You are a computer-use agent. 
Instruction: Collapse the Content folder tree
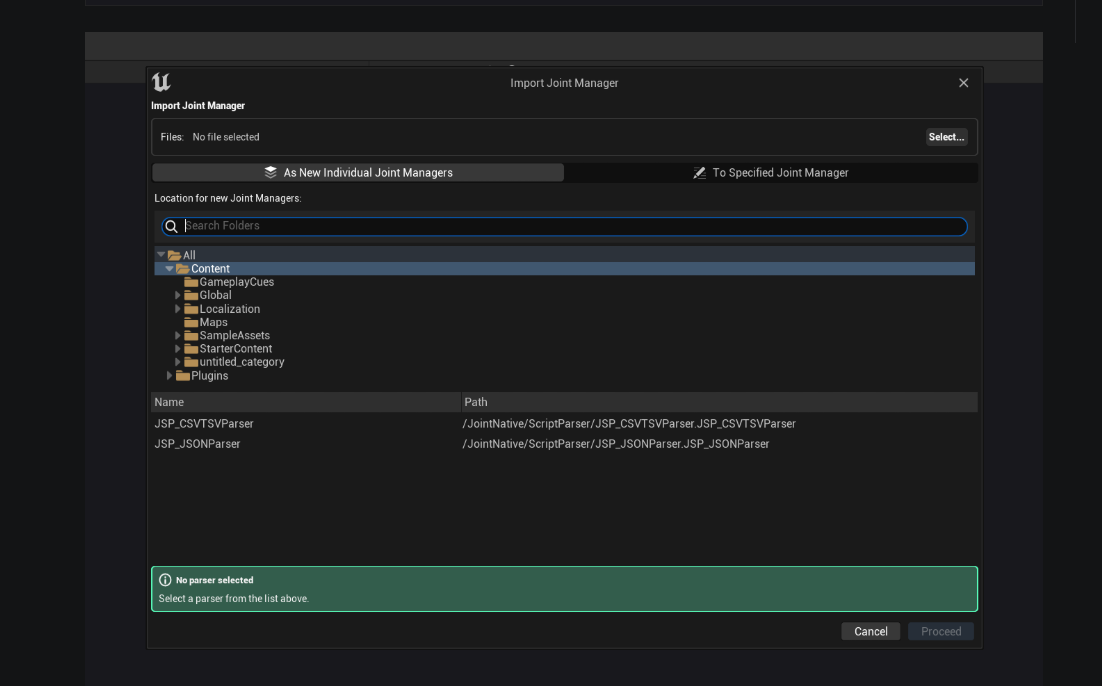[169, 269]
